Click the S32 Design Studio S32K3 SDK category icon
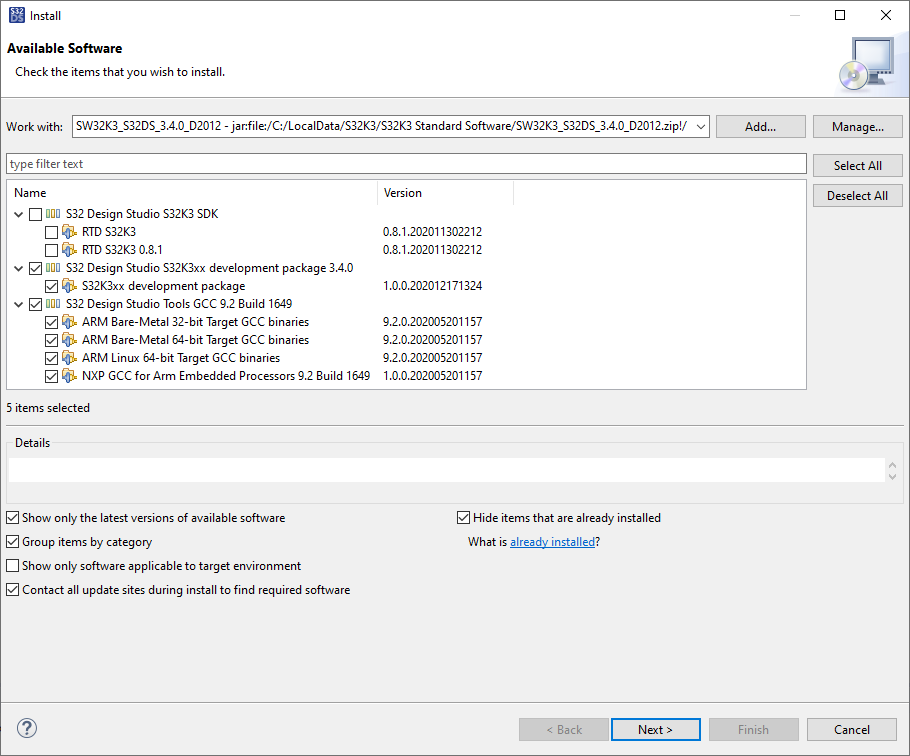The width and height of the screenshot is (910, 756). 53,214
